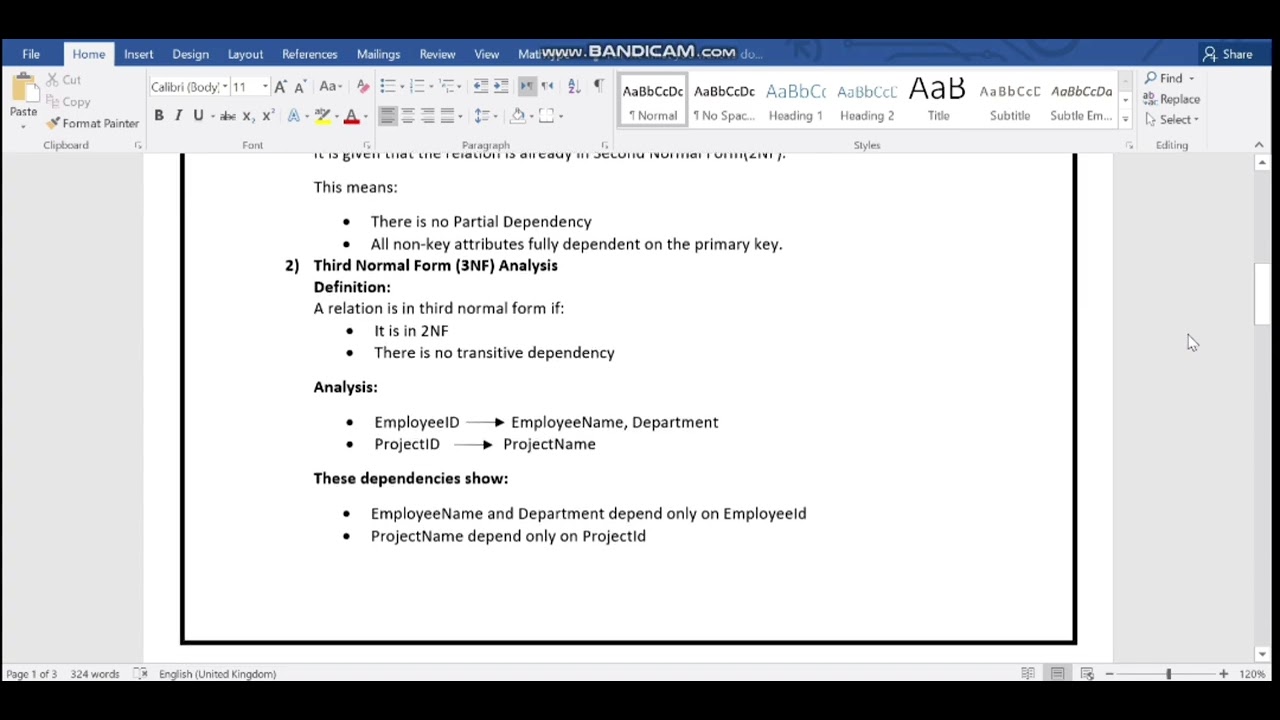The width and height of the screenshot is (1280, 720).
Task: Apply superscript formatting
Action: click(x=268, y=116)
